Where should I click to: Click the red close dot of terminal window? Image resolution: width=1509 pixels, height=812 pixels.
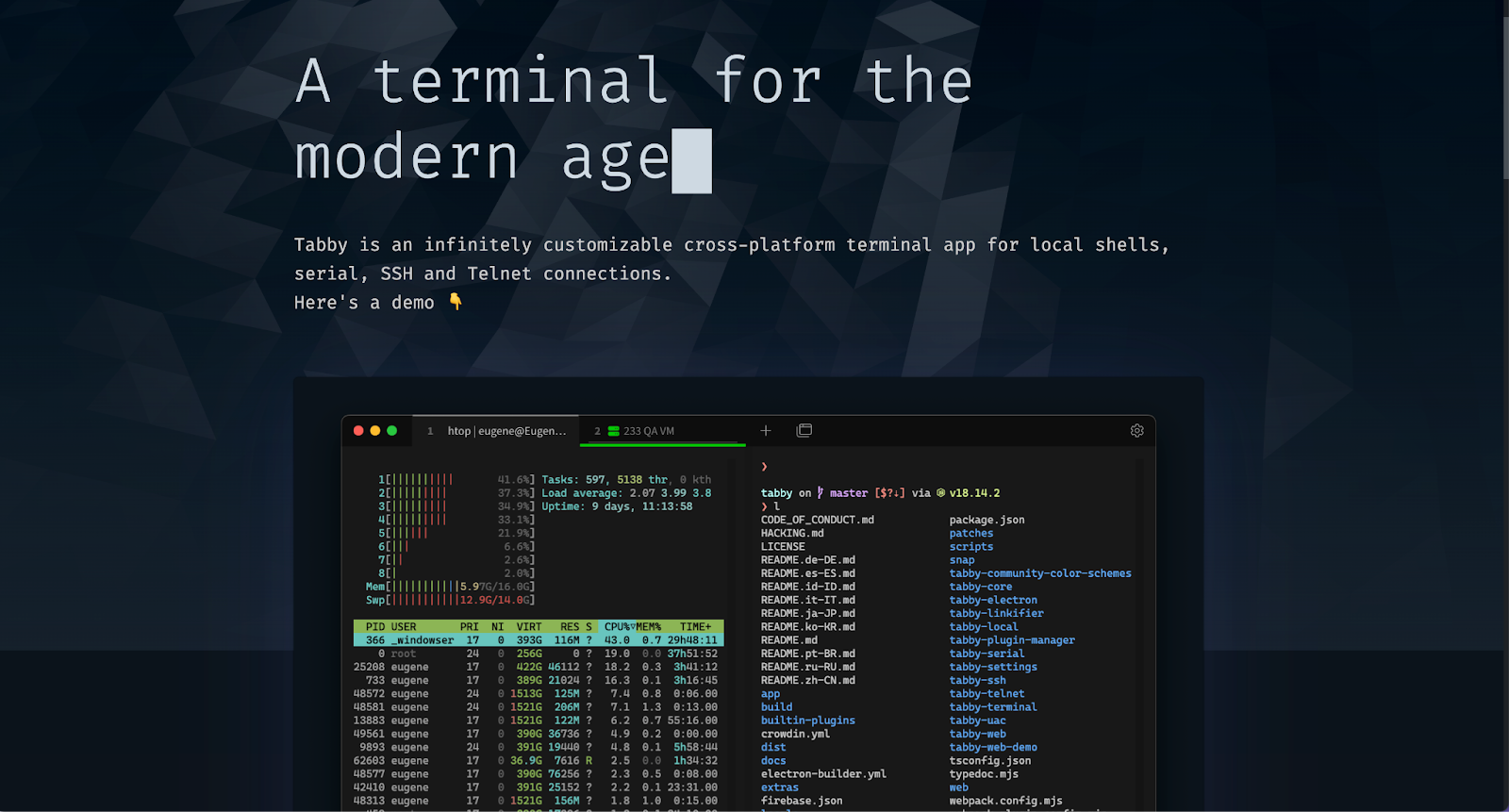point(358,430)
